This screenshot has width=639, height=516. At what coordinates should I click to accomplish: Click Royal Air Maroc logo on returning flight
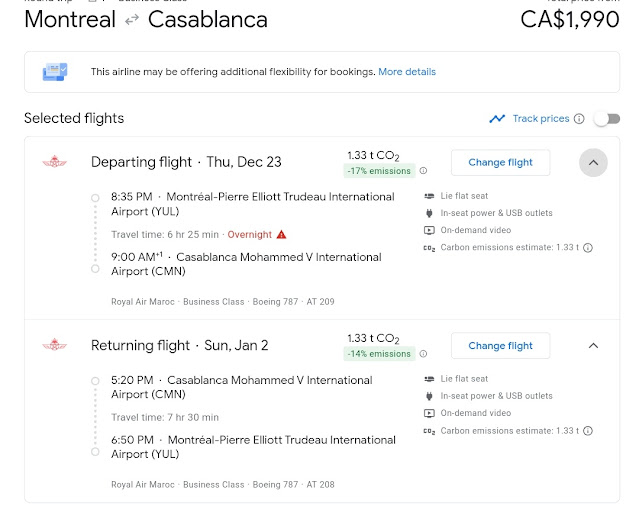click(53, 346)
